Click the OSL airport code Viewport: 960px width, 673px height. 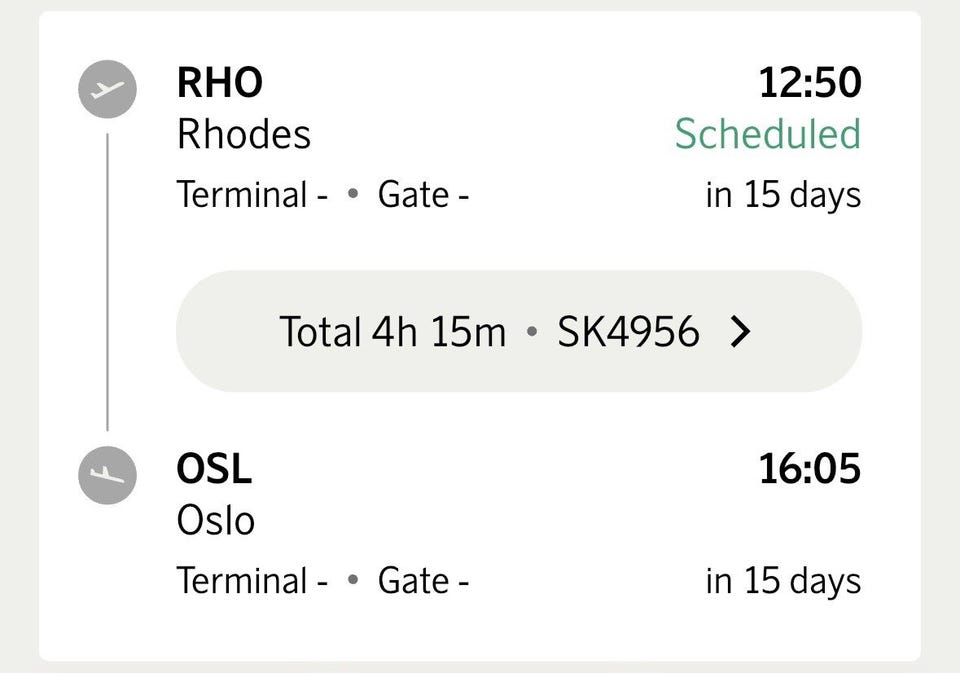pos(214,469)
